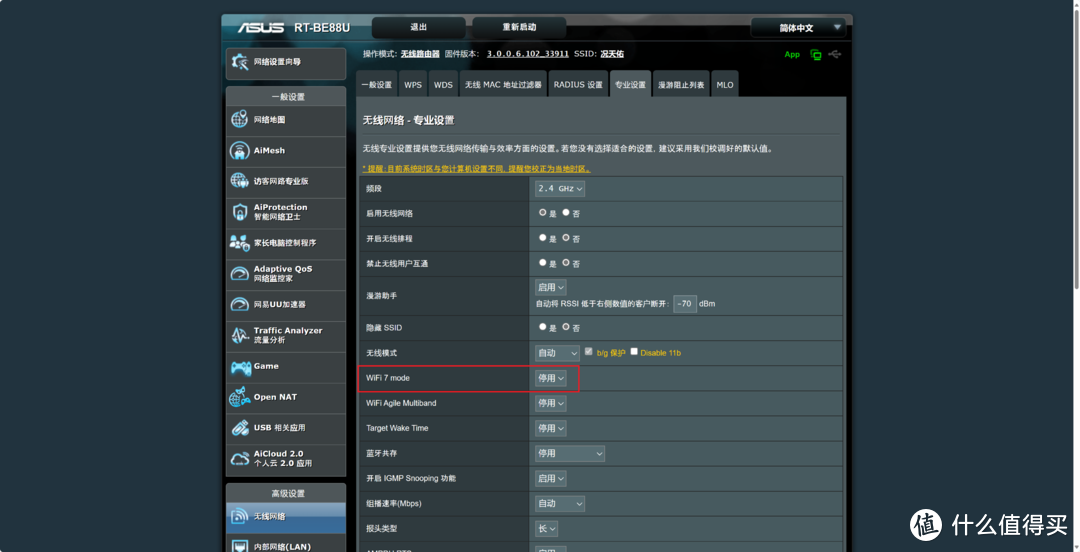
Task: Select 否 for 启用无线网络
Action: [x=566, y=213]
